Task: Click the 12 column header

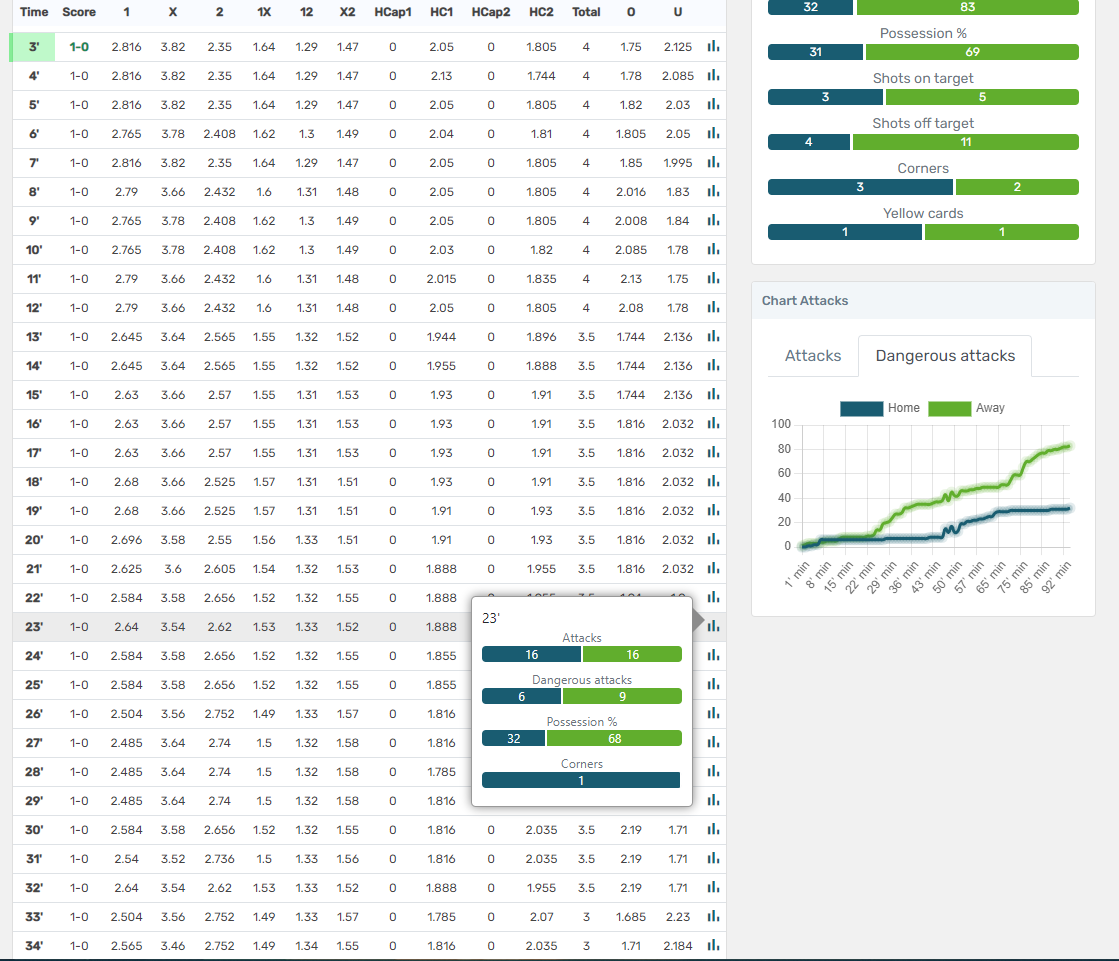Action: [x=306, y=12]
